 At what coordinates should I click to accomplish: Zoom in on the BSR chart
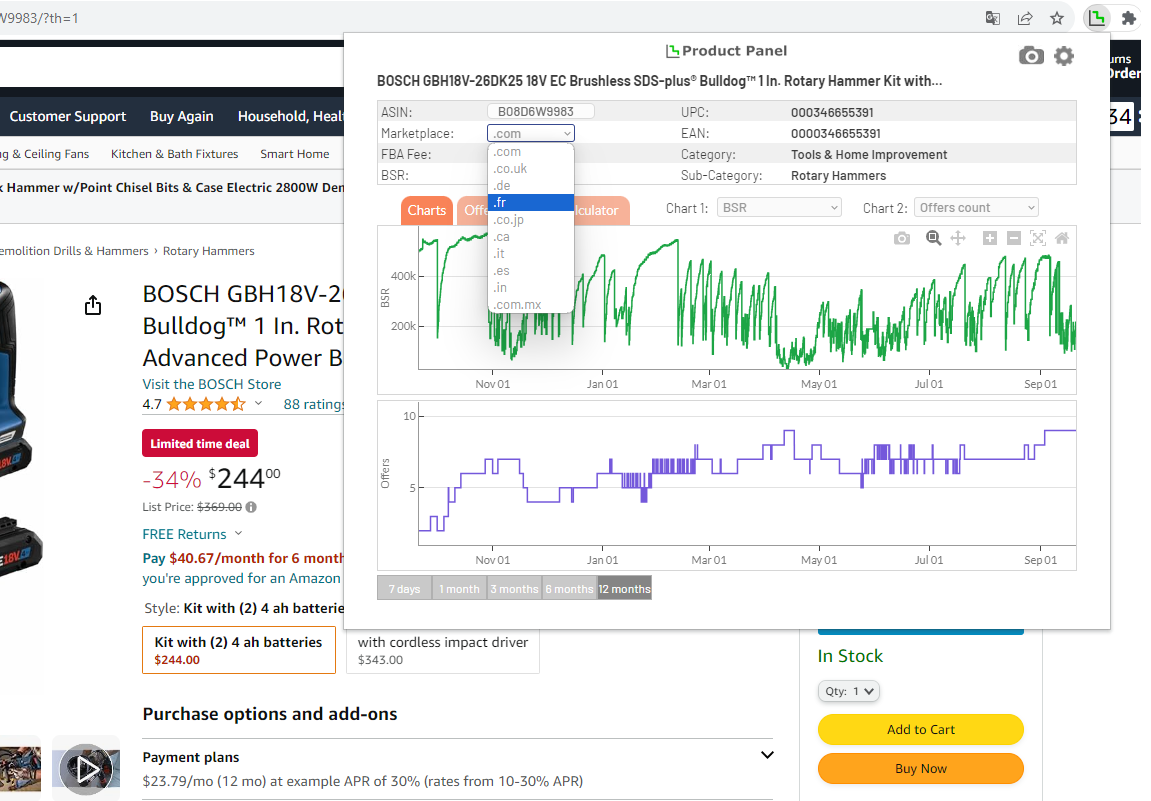pyautogui.click(x=990, y=238)
